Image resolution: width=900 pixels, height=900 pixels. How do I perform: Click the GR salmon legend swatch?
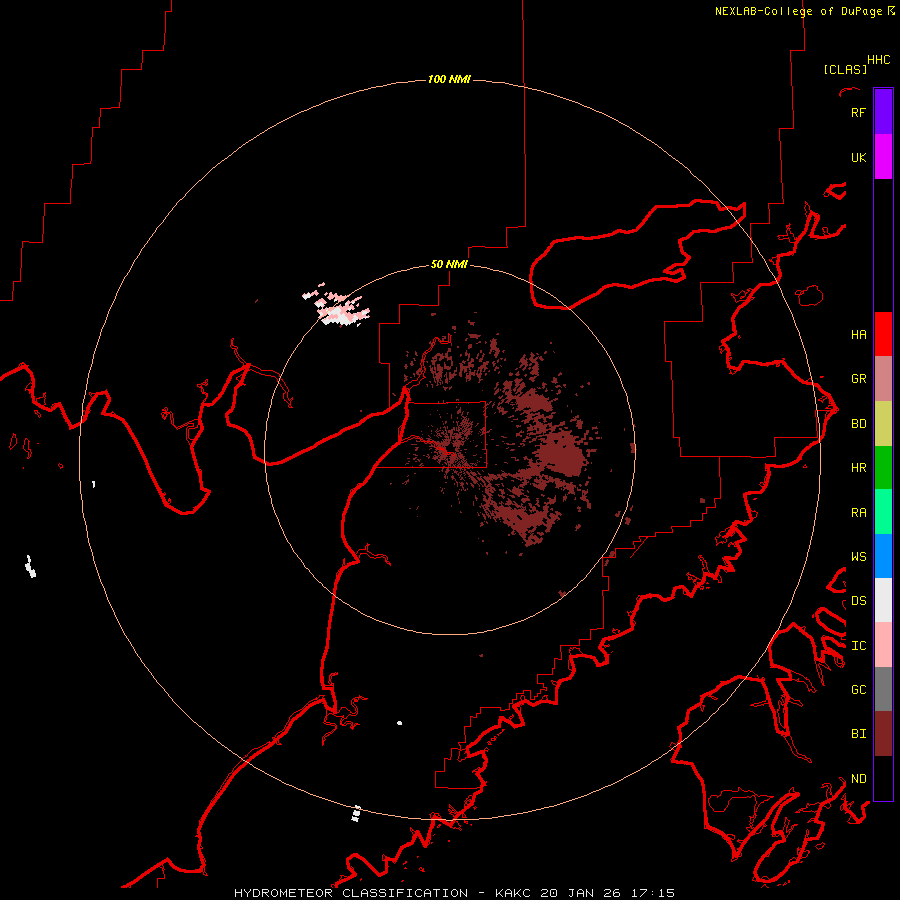883,379
